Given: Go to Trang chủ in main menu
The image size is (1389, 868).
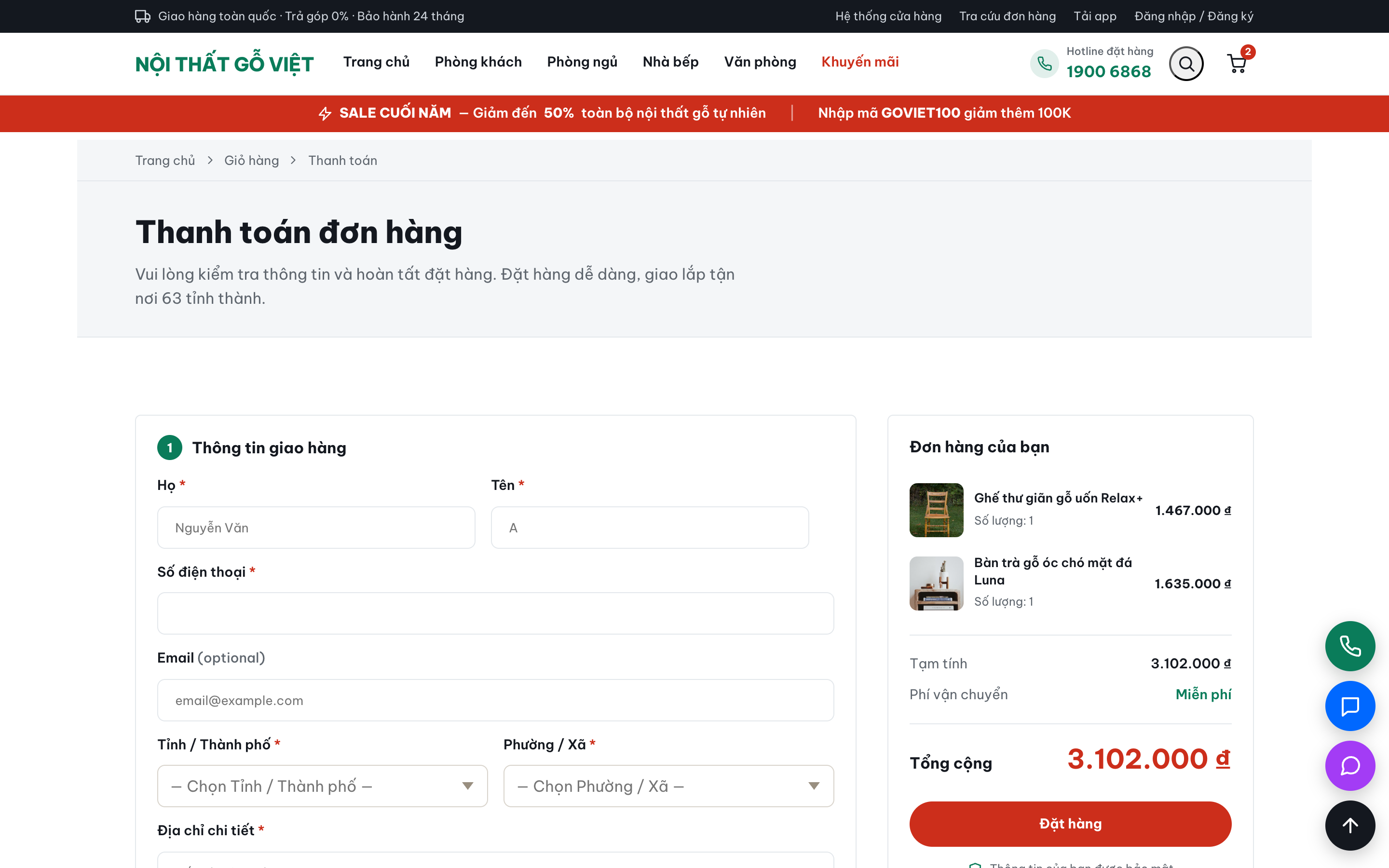Looking at the screenshot, I should pos(377,62).
